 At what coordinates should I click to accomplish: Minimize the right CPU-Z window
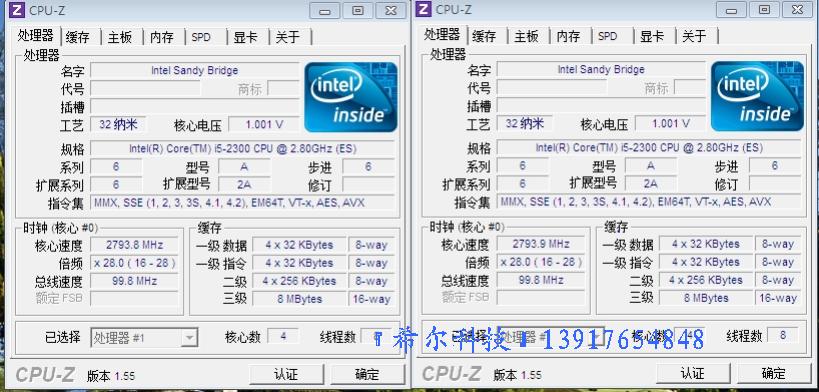point(732,9)
